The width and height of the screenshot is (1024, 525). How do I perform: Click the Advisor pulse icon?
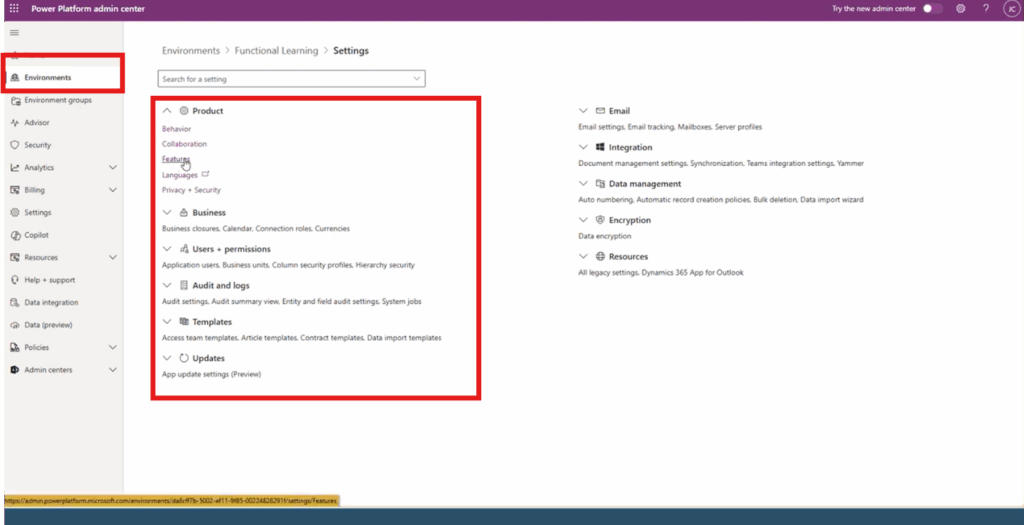click(15, 123)
